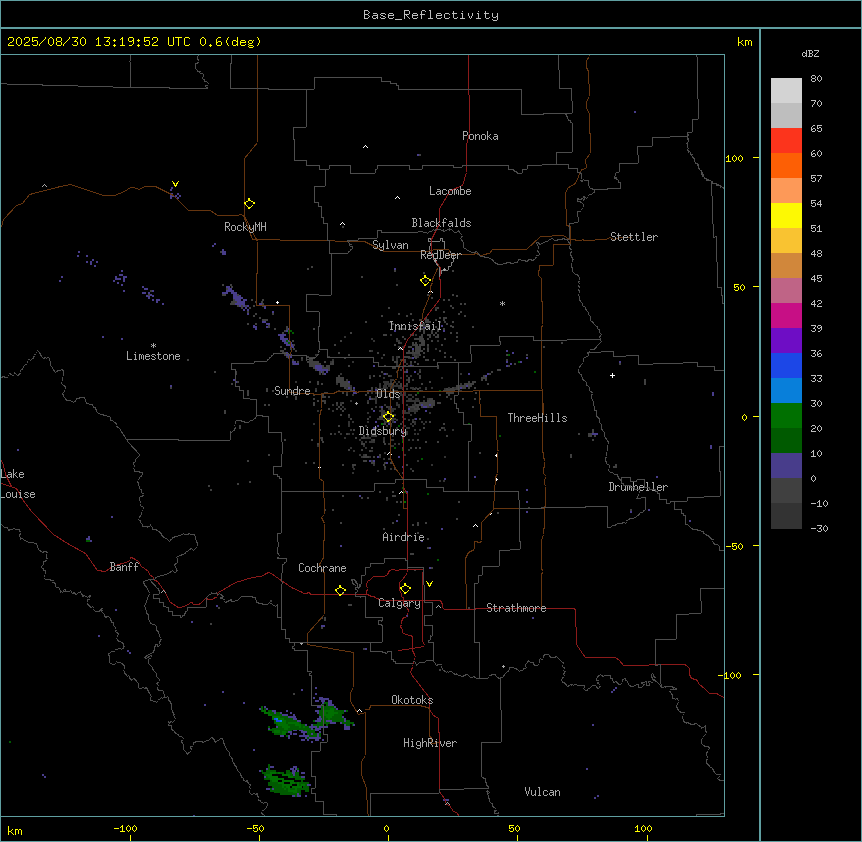The width and height of the screenshot is (862, 842).
Task: Select the Banff label
Action: (124, 567)
